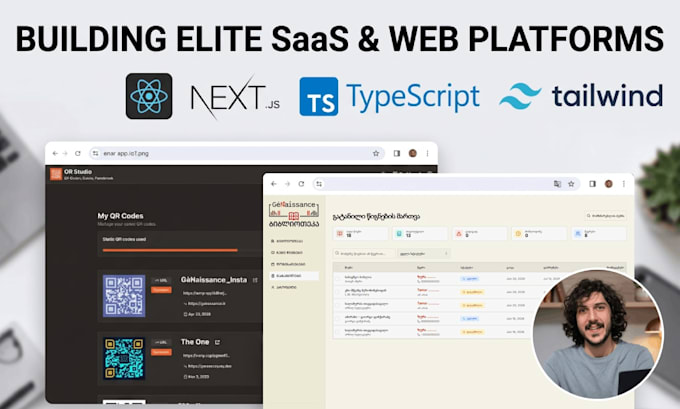The height and width of the screenshot is (409, 680).
Task: Click URL type badge on GàNaissance_Insta card
Action: click(161, 280)
